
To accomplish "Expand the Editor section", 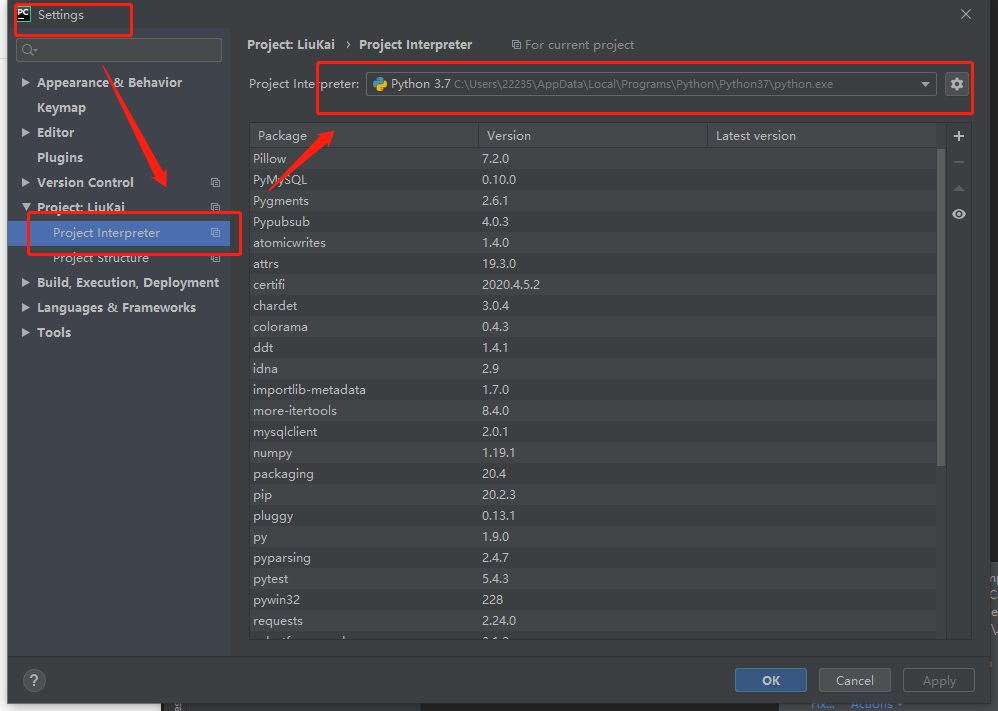I will click(25, 132).
